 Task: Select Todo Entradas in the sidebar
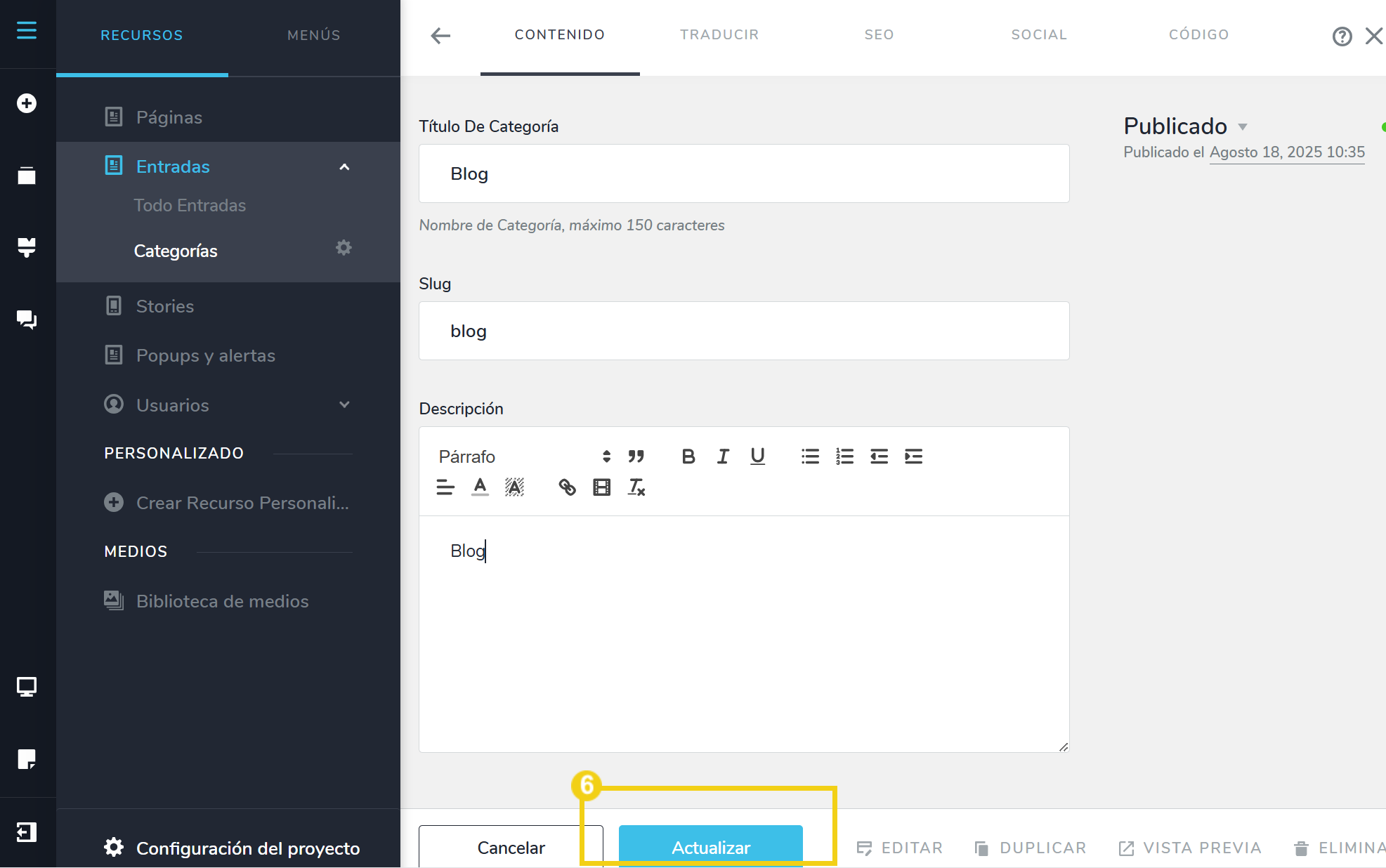pyautogui.click(x=190, y=205)
